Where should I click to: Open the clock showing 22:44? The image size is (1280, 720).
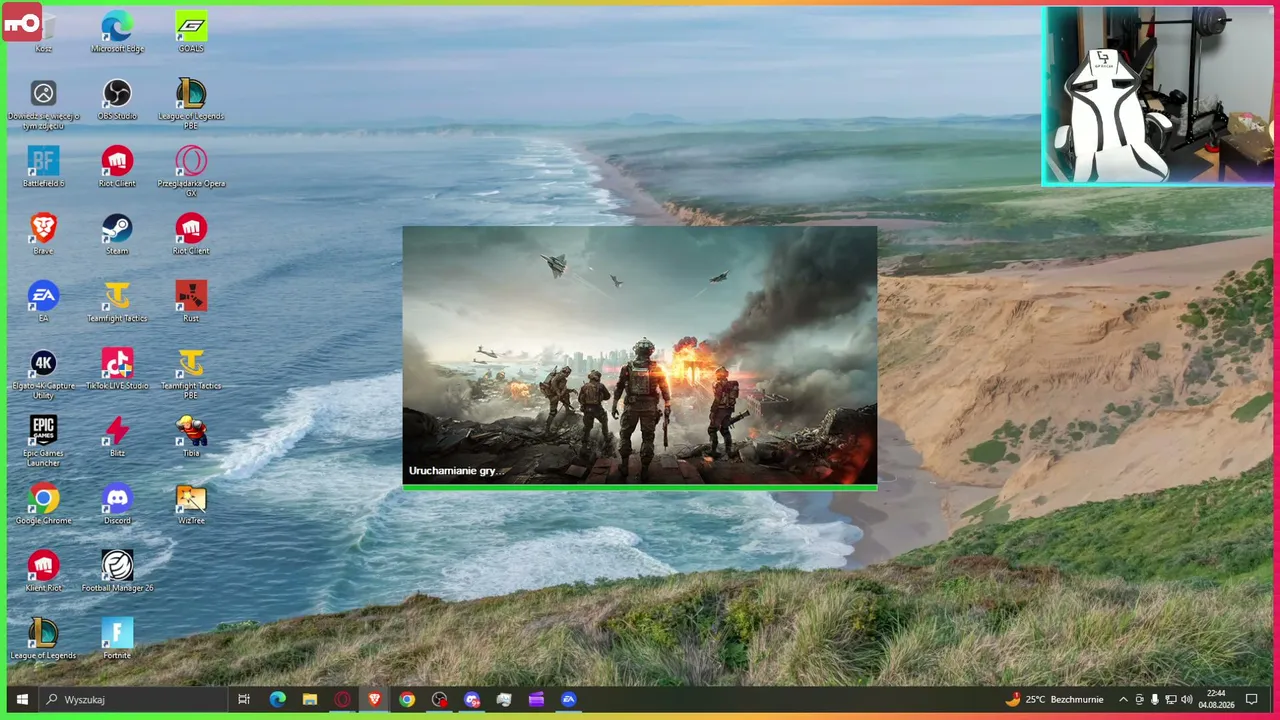click(1216, 700)
